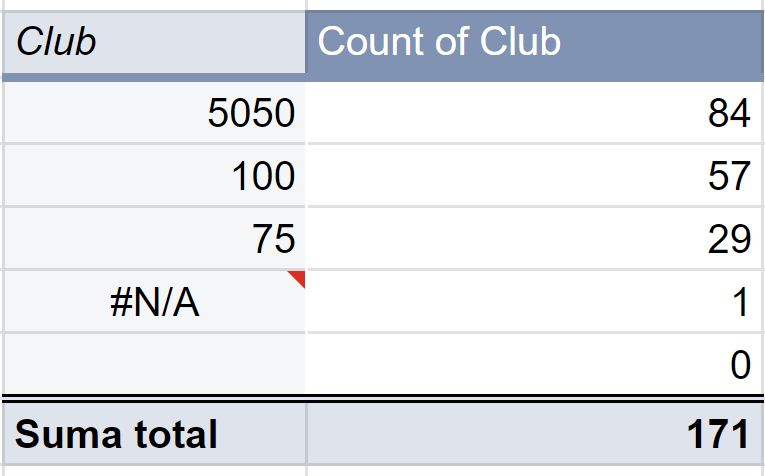This screenshot has height=476, width=765.
Task: Click the double border above Suma total
Action: tap(382, 398)
